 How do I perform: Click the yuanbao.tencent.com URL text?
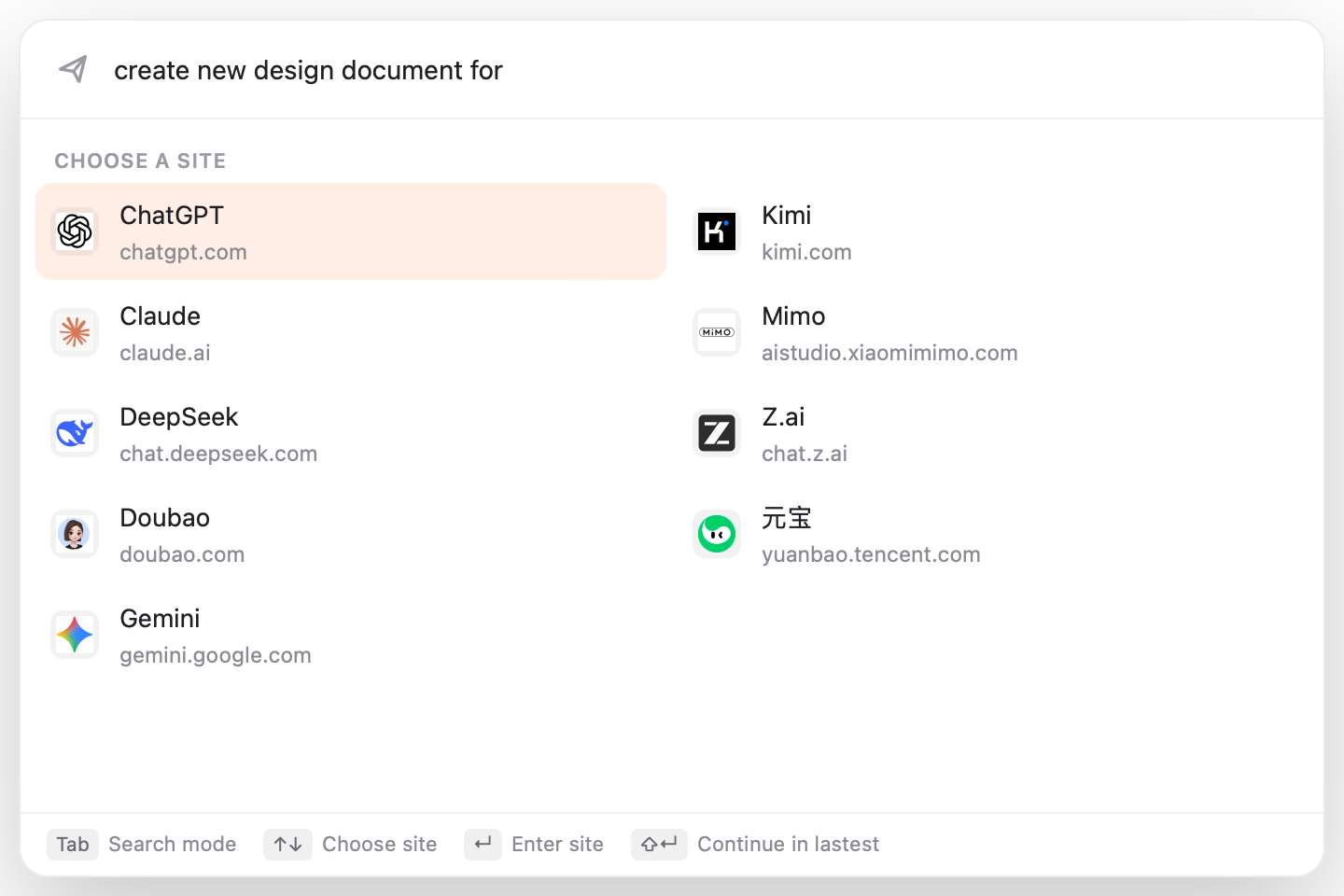[871, 555]
